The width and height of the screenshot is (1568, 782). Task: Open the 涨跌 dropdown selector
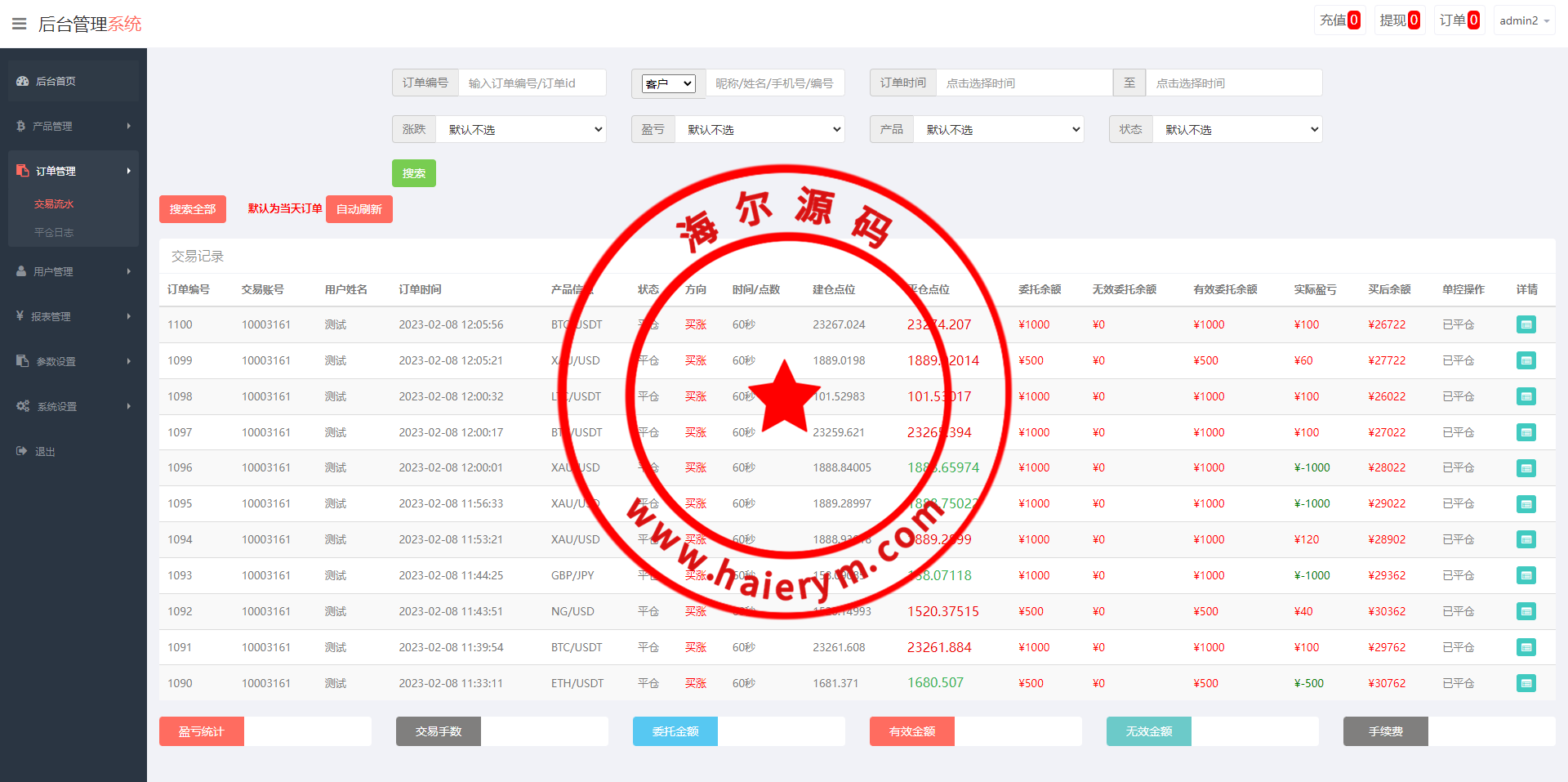point(521,129)
